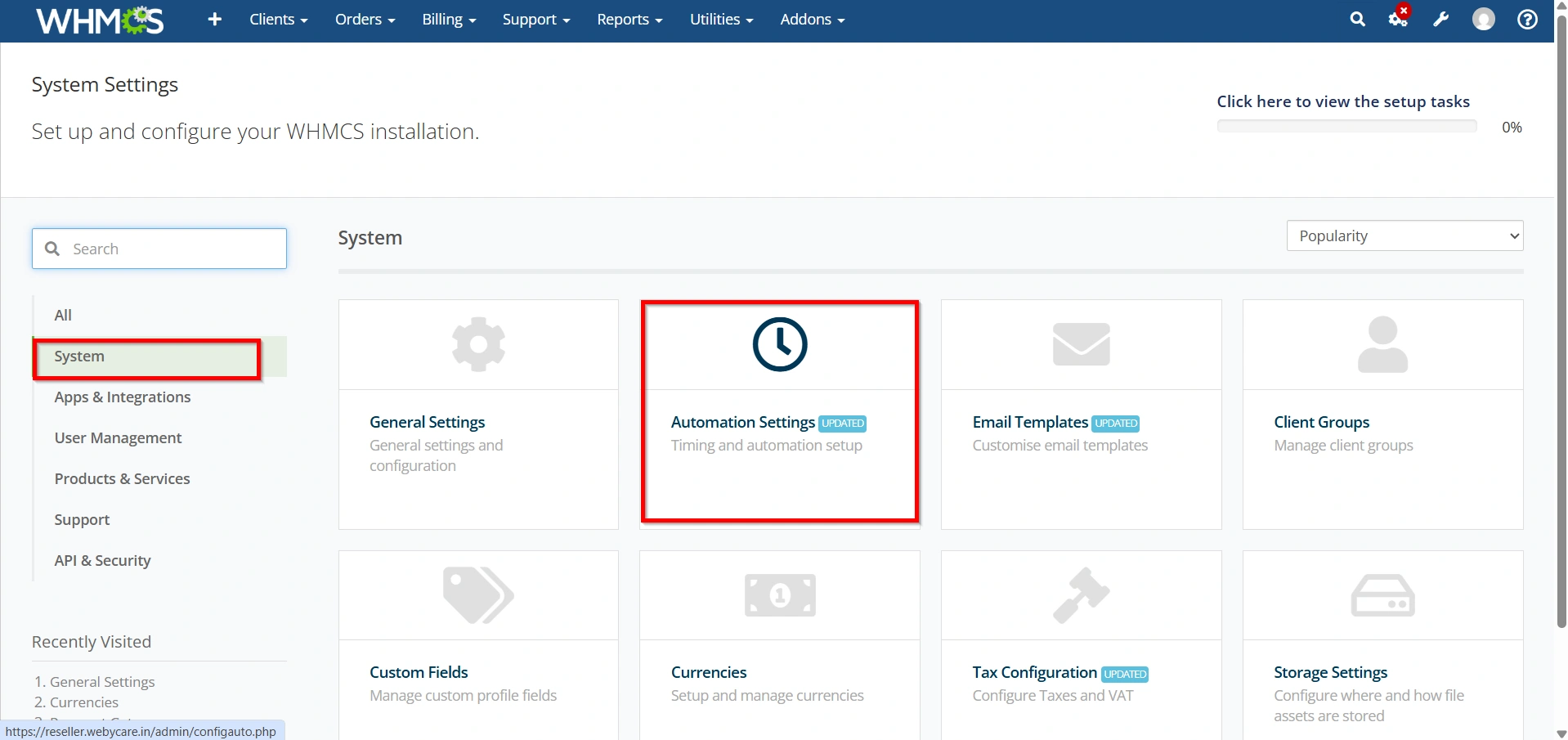Open the Popularity sort dropdown
Viewport: 1568px width, 740px height.
coord(1404,235)
